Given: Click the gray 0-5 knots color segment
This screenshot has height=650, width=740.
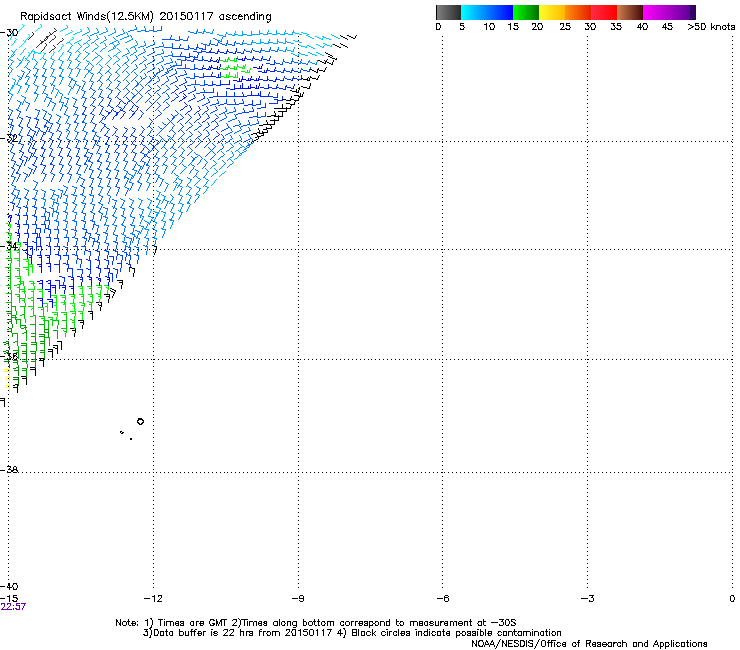Looking at the screenshot, I should (x=448, y=12).
